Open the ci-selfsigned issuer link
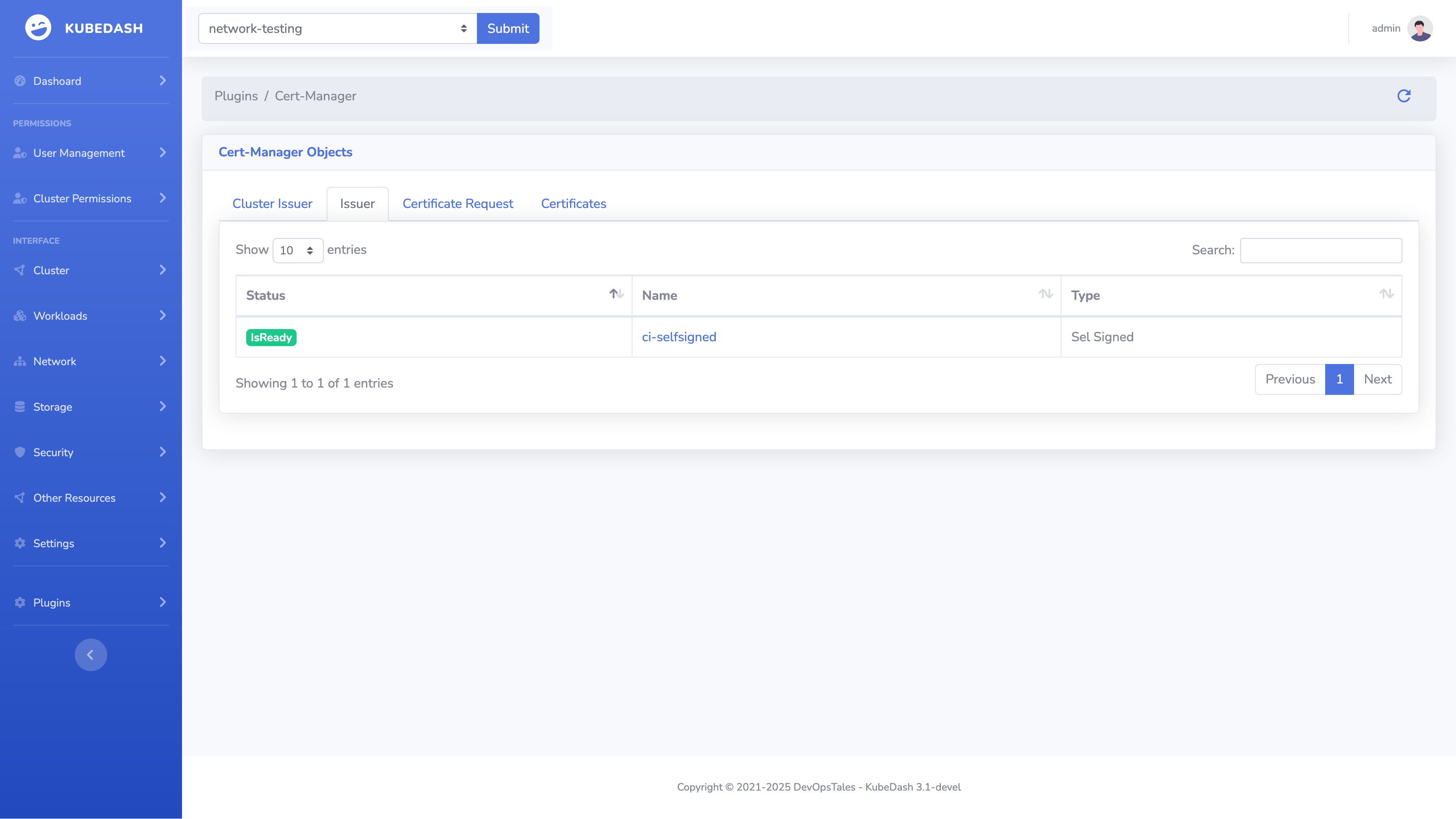The image size is (1456, 819). click(679, 337)
